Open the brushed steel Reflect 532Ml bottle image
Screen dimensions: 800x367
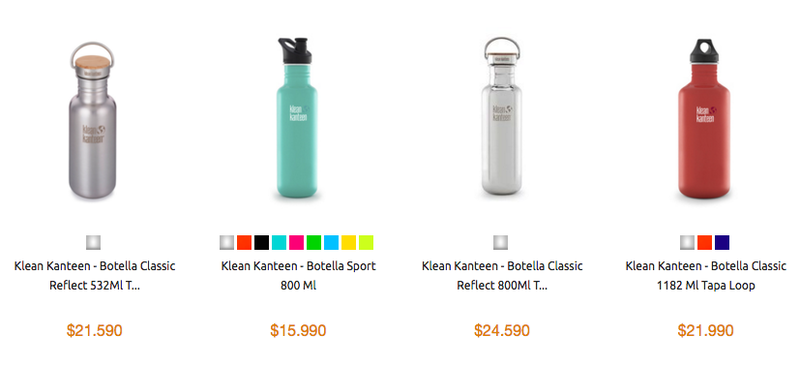tap(92, 120)
